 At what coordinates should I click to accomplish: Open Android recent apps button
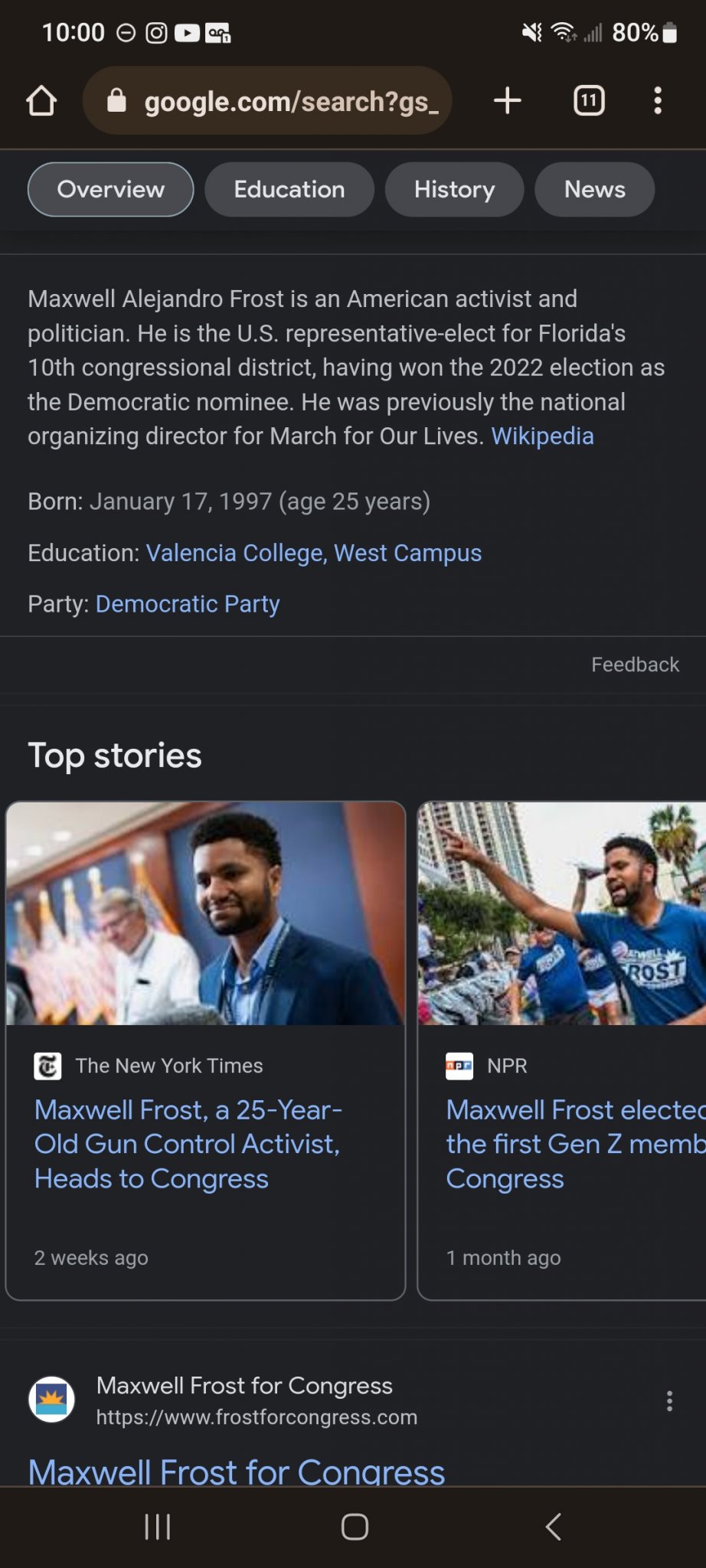(158, 1527)
